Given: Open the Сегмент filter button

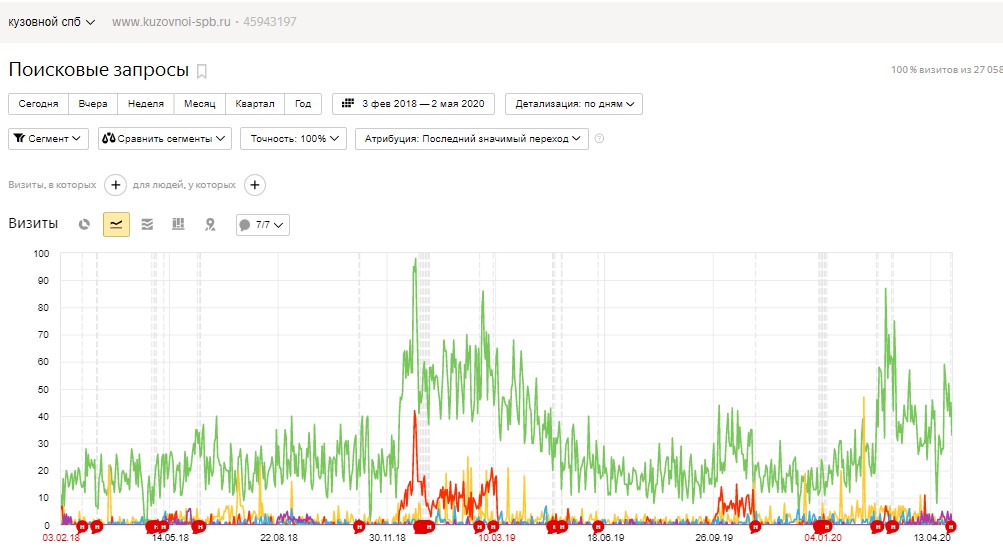Looking at the screenshot, I should coord(49,138).
